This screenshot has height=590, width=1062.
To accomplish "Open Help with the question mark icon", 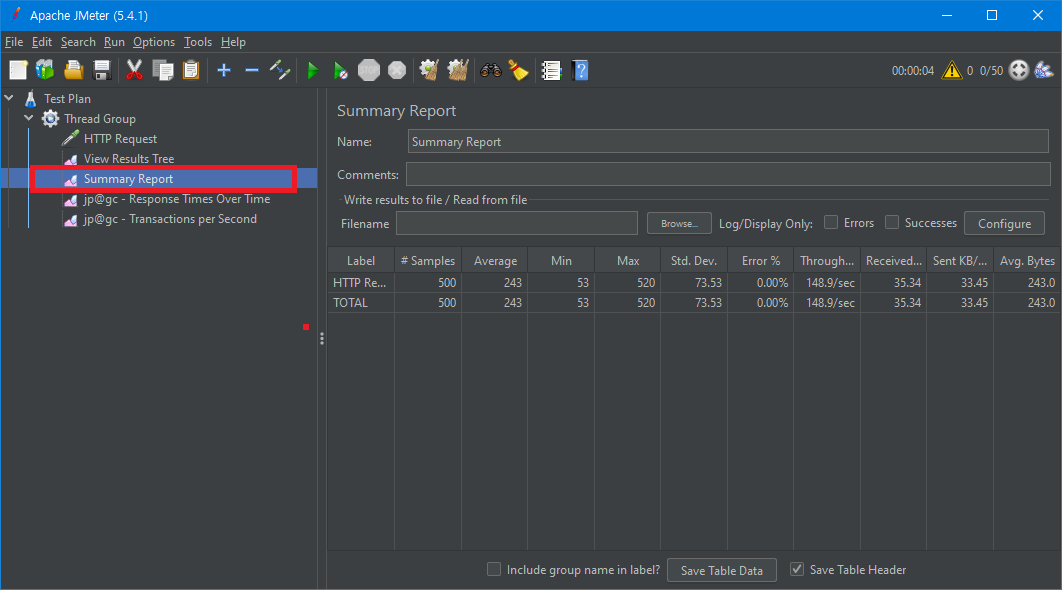I will [x=580, y=70].
